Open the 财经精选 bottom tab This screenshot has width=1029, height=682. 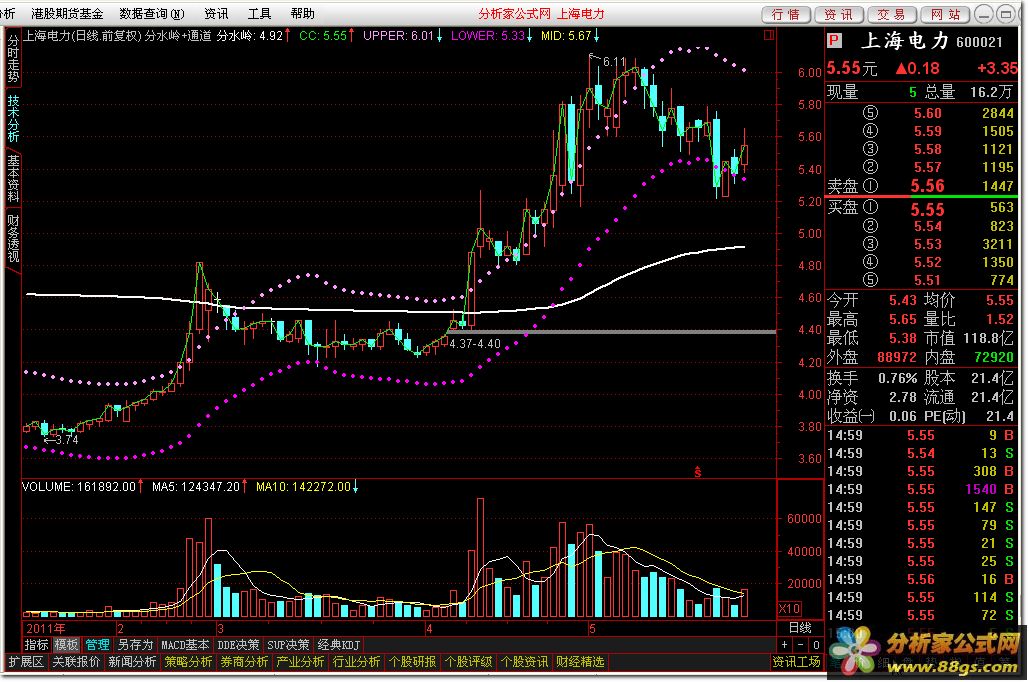pos(580,662)
